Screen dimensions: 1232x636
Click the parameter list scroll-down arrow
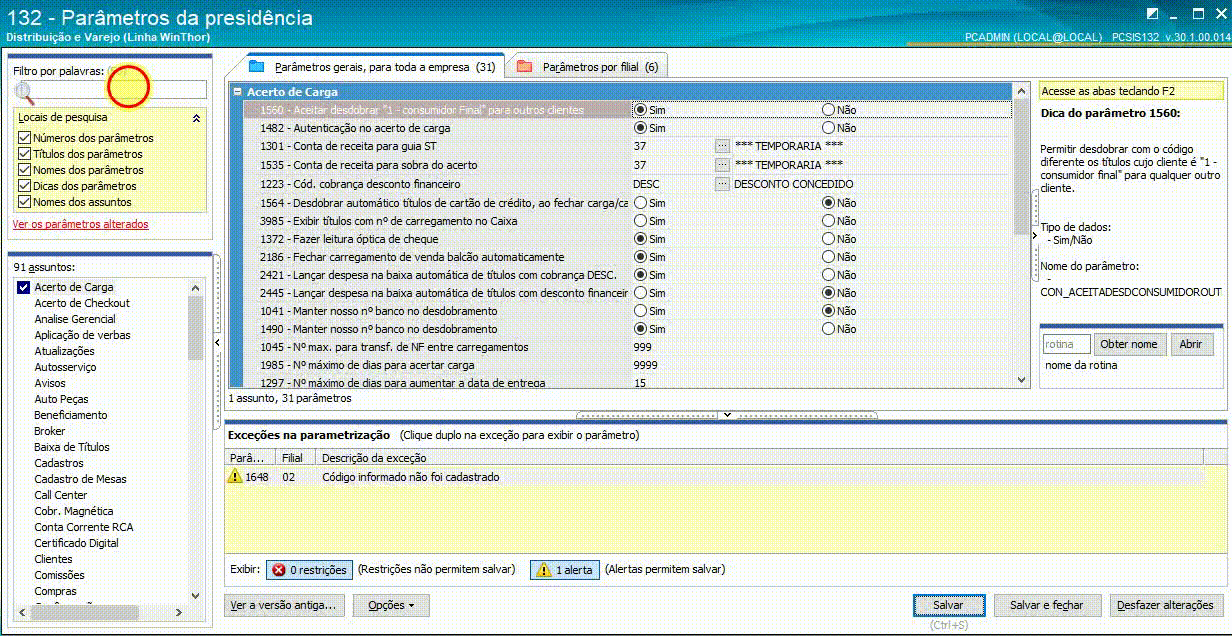(1020, 380)
